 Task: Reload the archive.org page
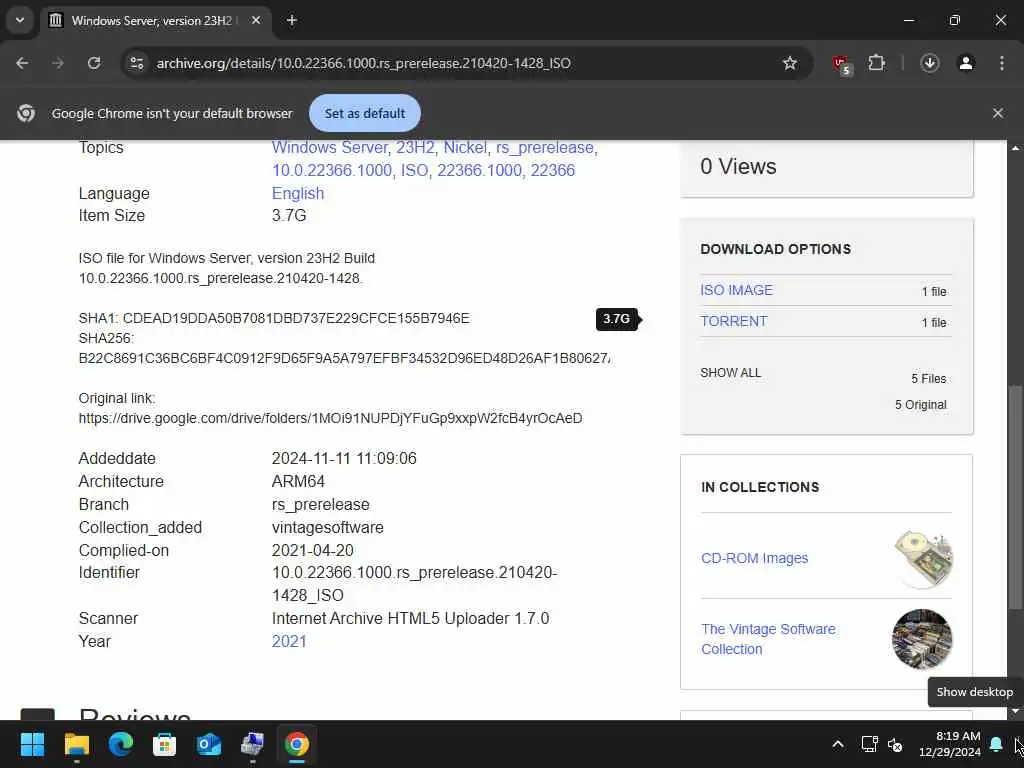tap(94, 63)
